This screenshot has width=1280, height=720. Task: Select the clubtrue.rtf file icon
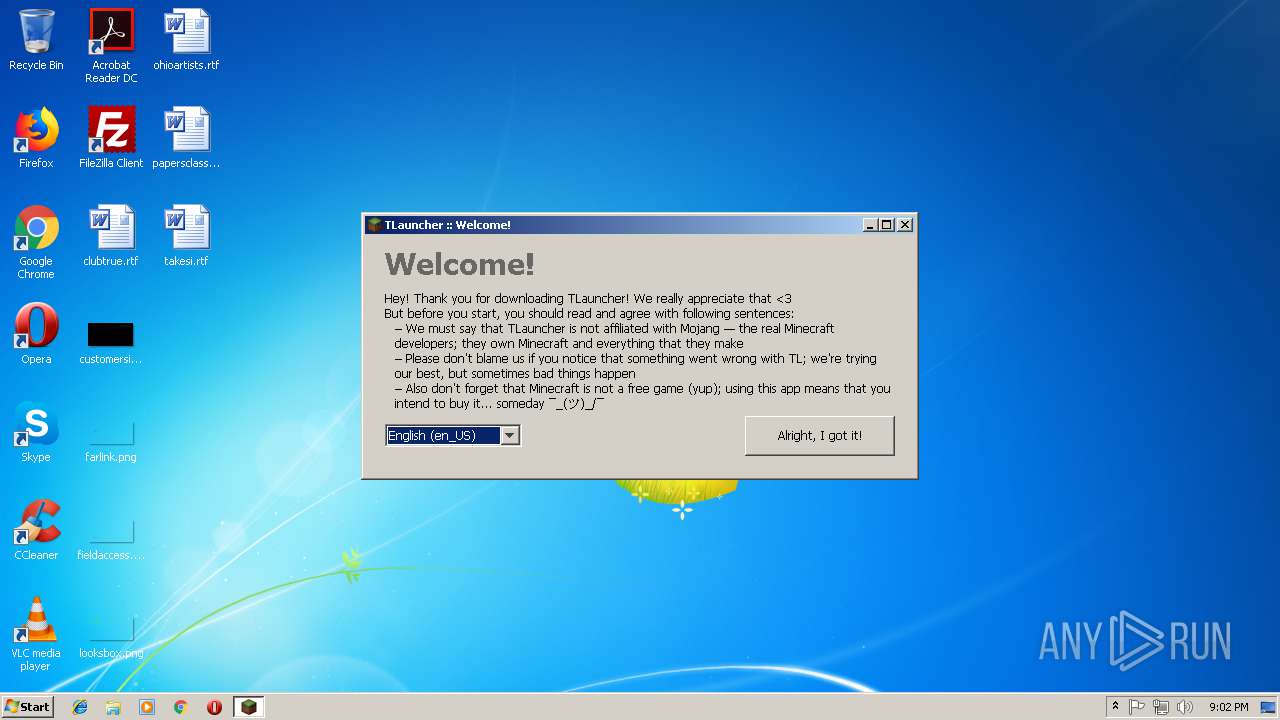(x=111, y=236)
